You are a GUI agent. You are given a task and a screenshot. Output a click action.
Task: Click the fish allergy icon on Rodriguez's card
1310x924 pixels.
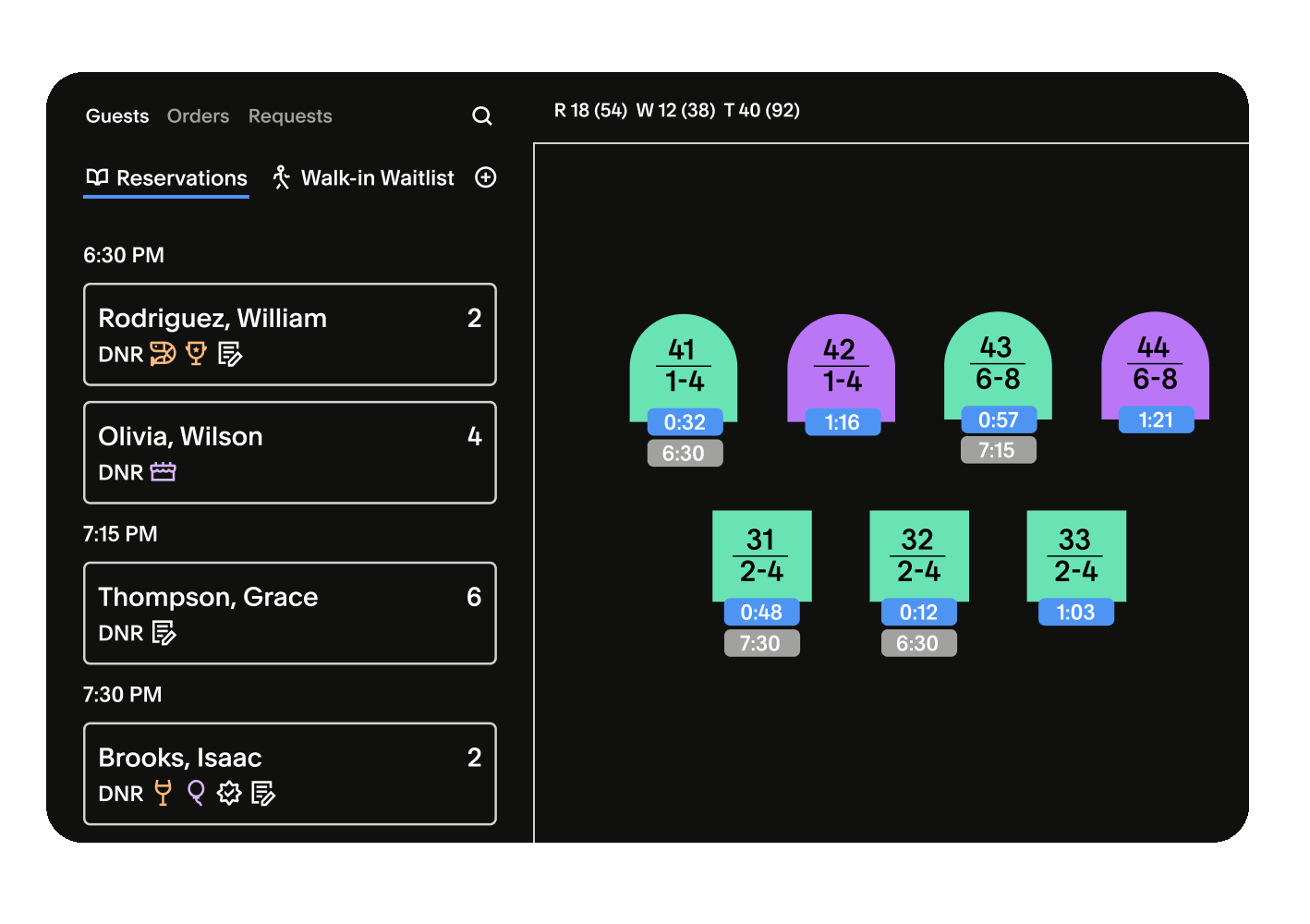(164, 354)
